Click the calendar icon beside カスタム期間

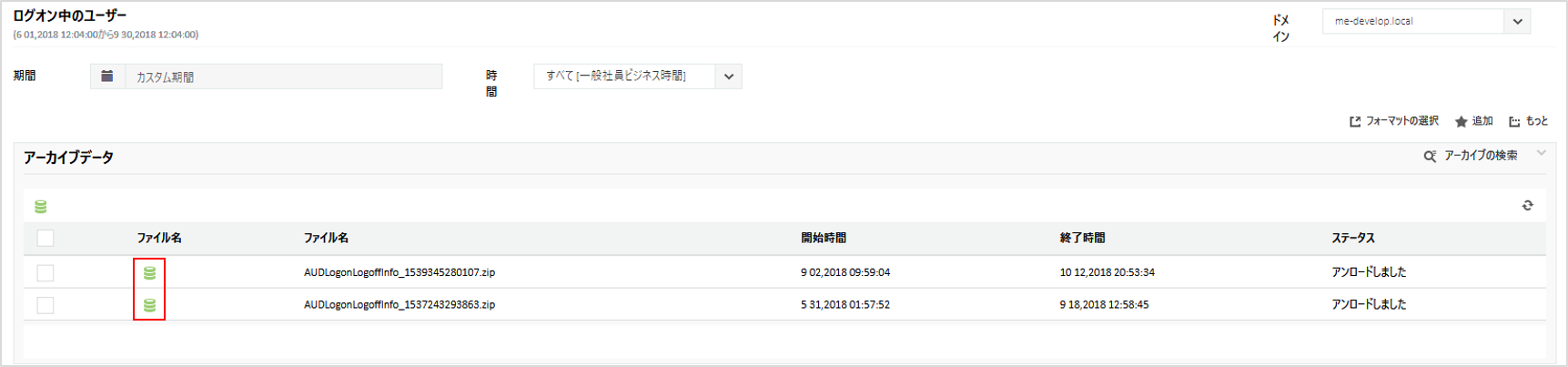click(x=107, y=76)
